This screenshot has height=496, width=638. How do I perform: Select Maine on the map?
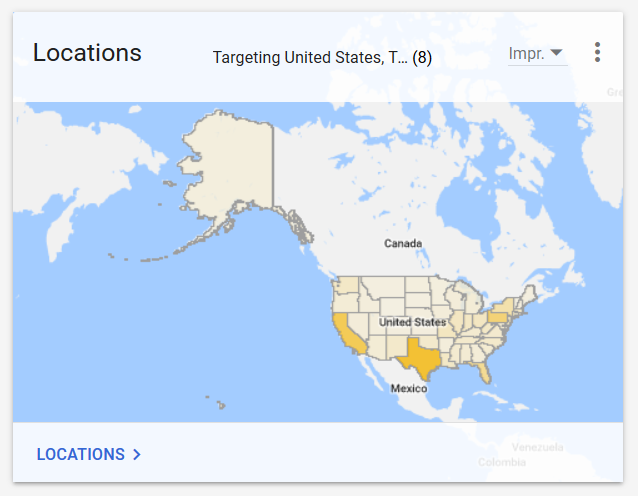[530, 293]
